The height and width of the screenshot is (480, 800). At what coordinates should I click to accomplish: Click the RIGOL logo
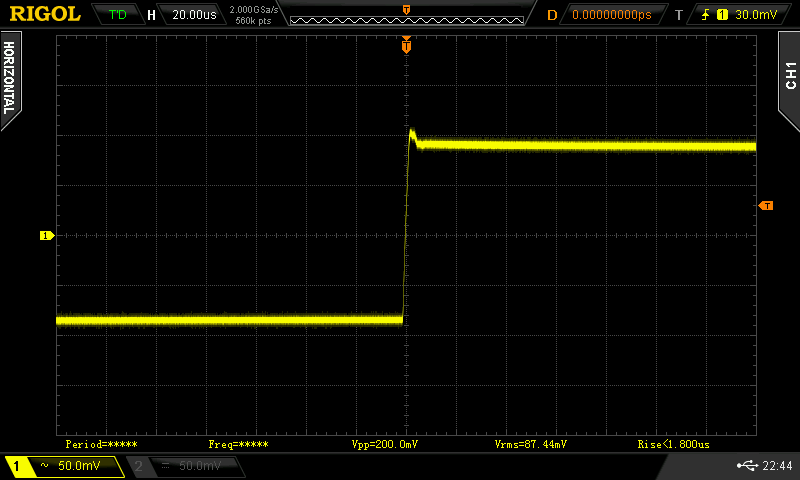(x=45, y=14)
